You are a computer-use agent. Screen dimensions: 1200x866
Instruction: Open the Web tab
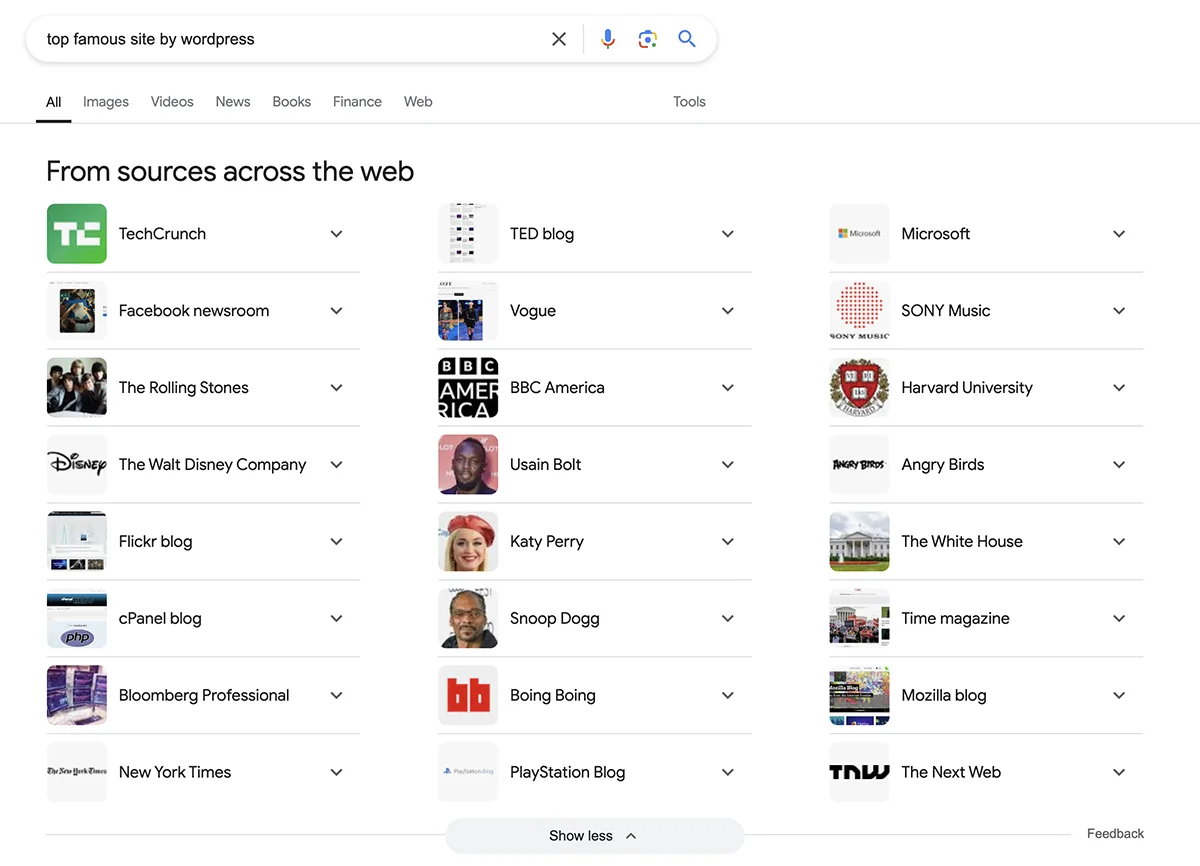coord(418,102)
